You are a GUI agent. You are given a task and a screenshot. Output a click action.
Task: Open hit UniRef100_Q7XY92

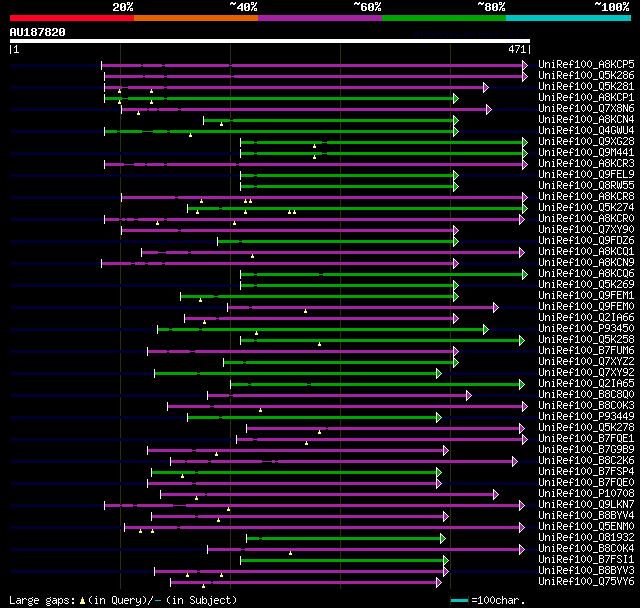[586, 373]
